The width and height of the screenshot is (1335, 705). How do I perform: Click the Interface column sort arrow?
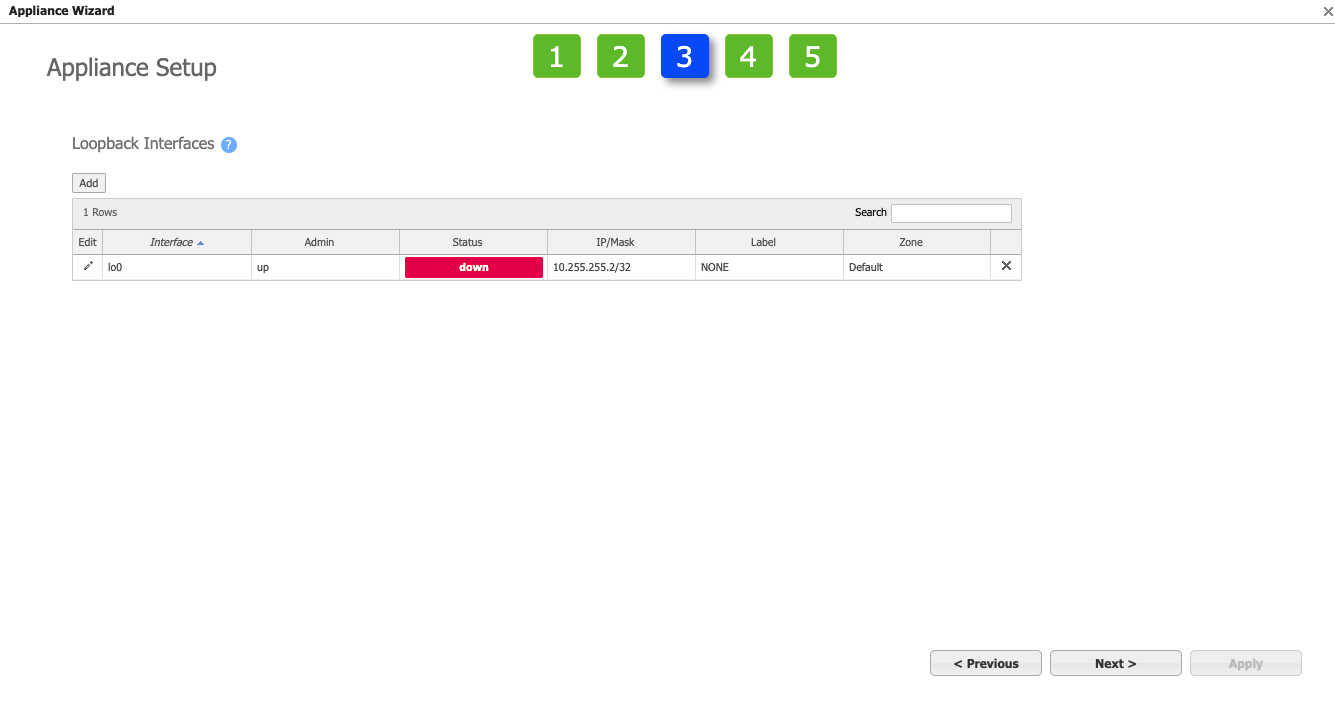click(x=199, y=241)
